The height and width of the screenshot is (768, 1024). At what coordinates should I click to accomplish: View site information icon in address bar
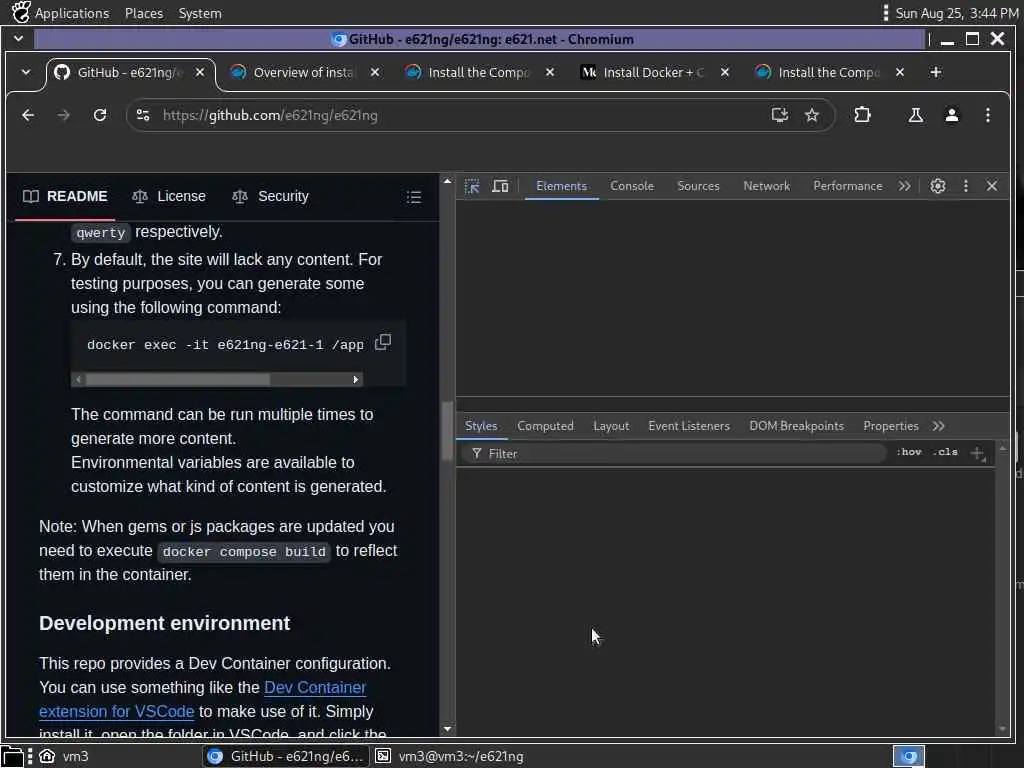(x=143, y=116)
